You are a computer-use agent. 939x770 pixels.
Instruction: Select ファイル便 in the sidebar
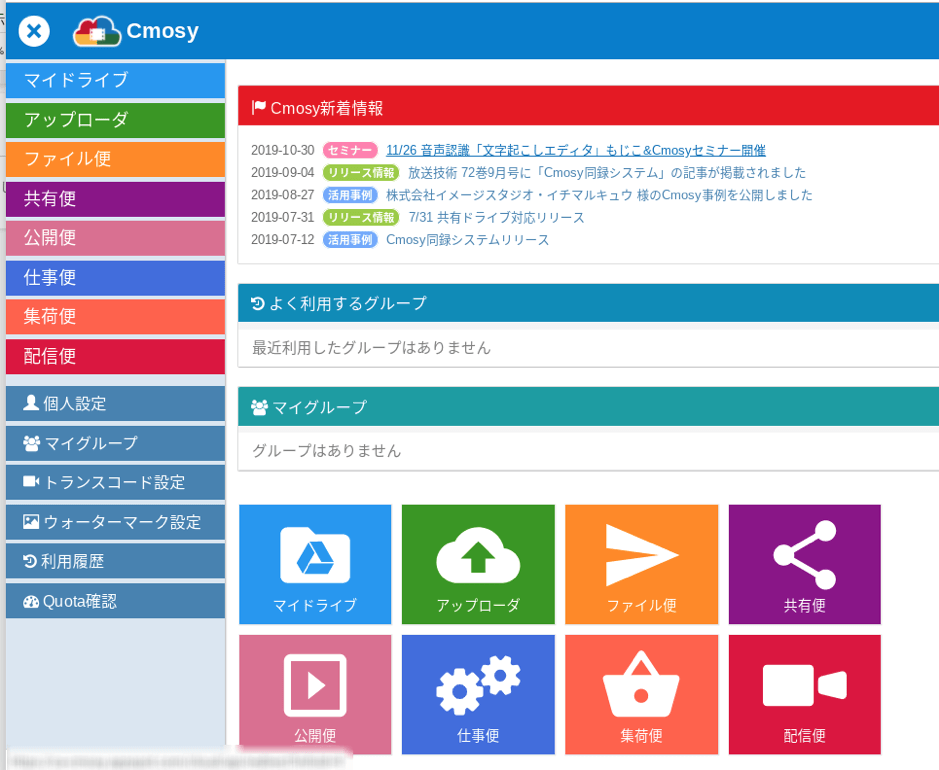[116, 159]
